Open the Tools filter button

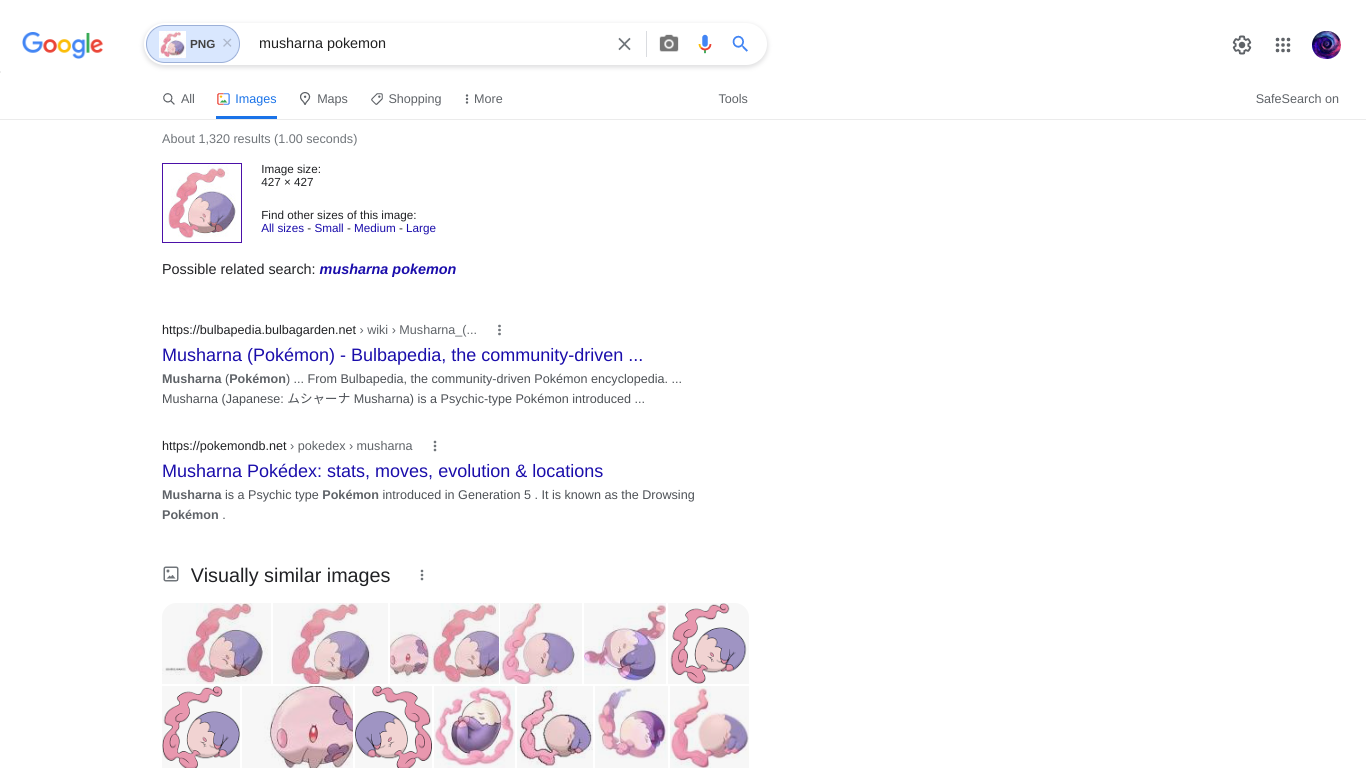[733, 99]
